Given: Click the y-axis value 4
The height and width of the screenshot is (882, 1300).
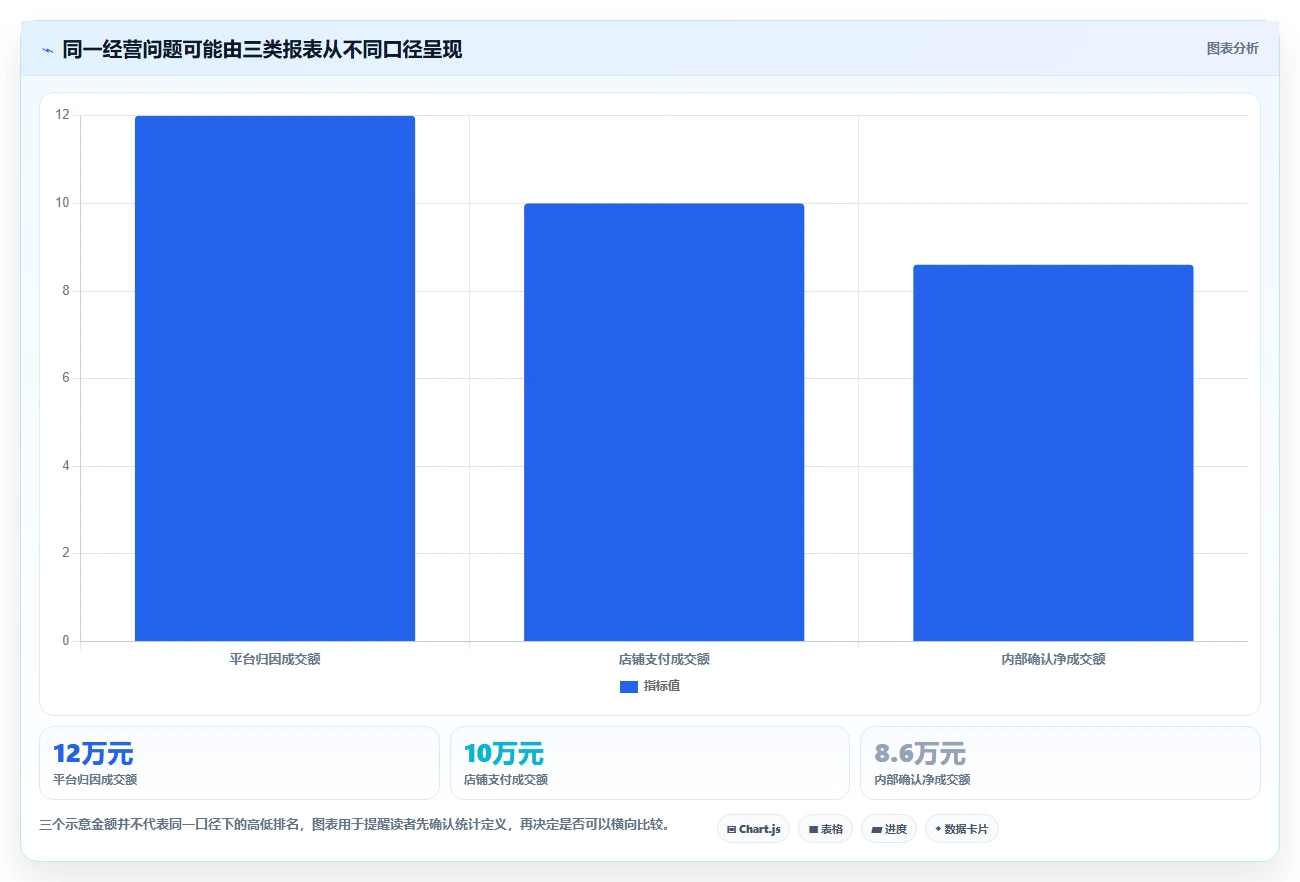Looking at the screenshot, I should point(66,466).
